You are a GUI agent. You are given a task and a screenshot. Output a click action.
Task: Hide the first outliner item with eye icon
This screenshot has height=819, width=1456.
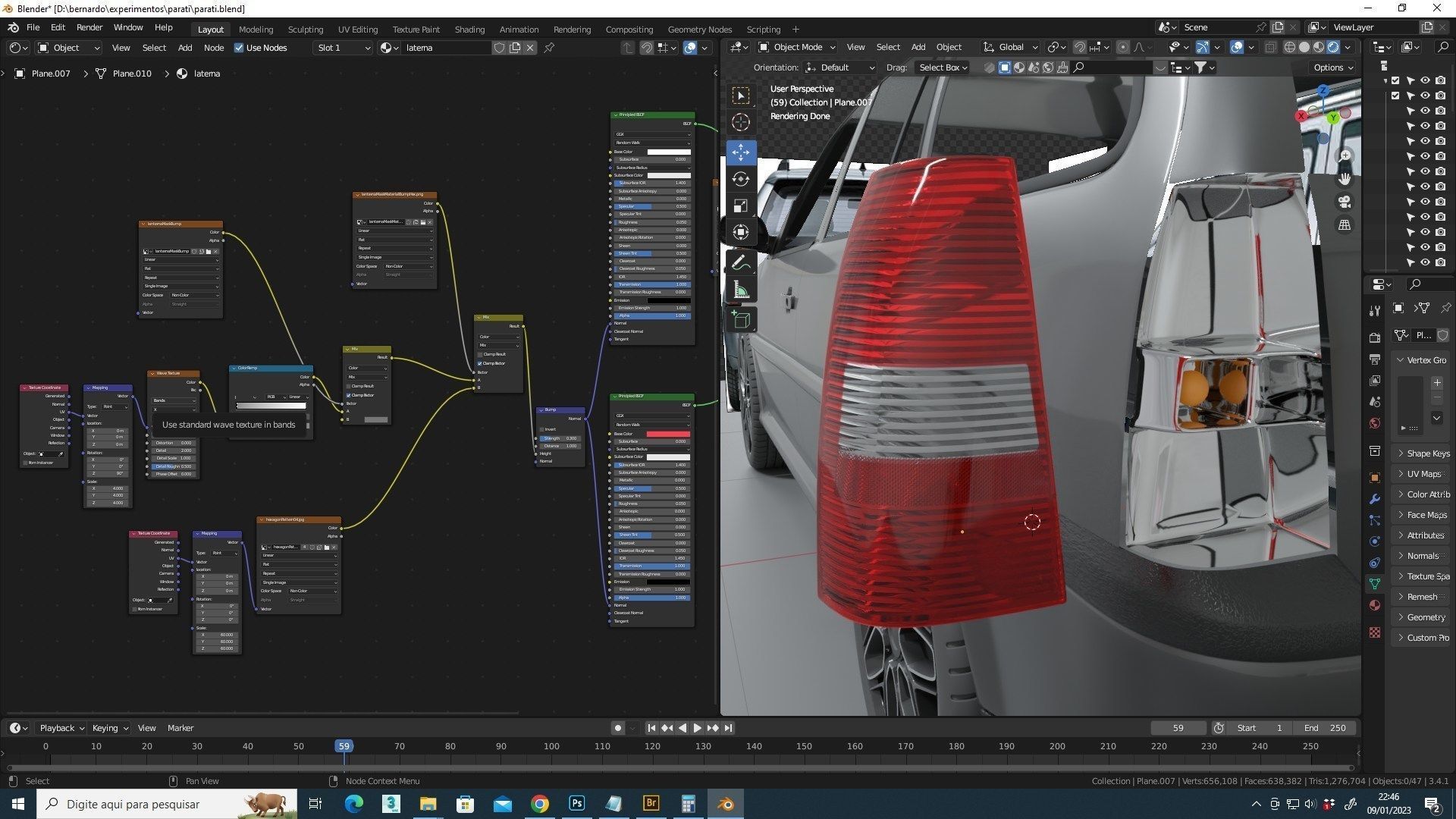tap(1425, 80)
